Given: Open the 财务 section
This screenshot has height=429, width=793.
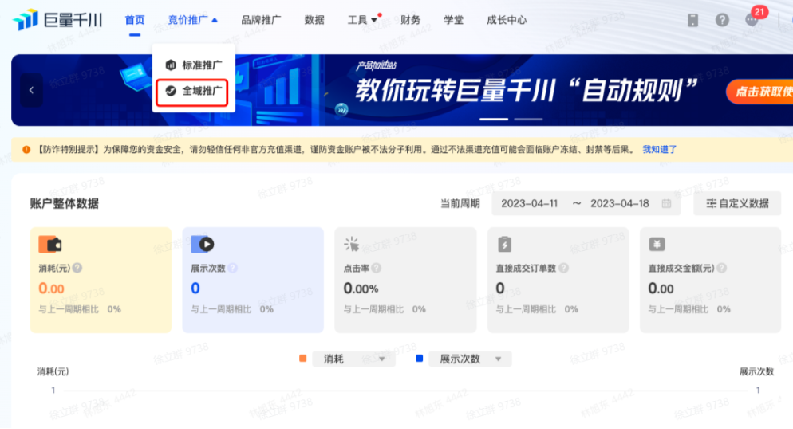Looking at the screenshot, I should pos(410,20).
